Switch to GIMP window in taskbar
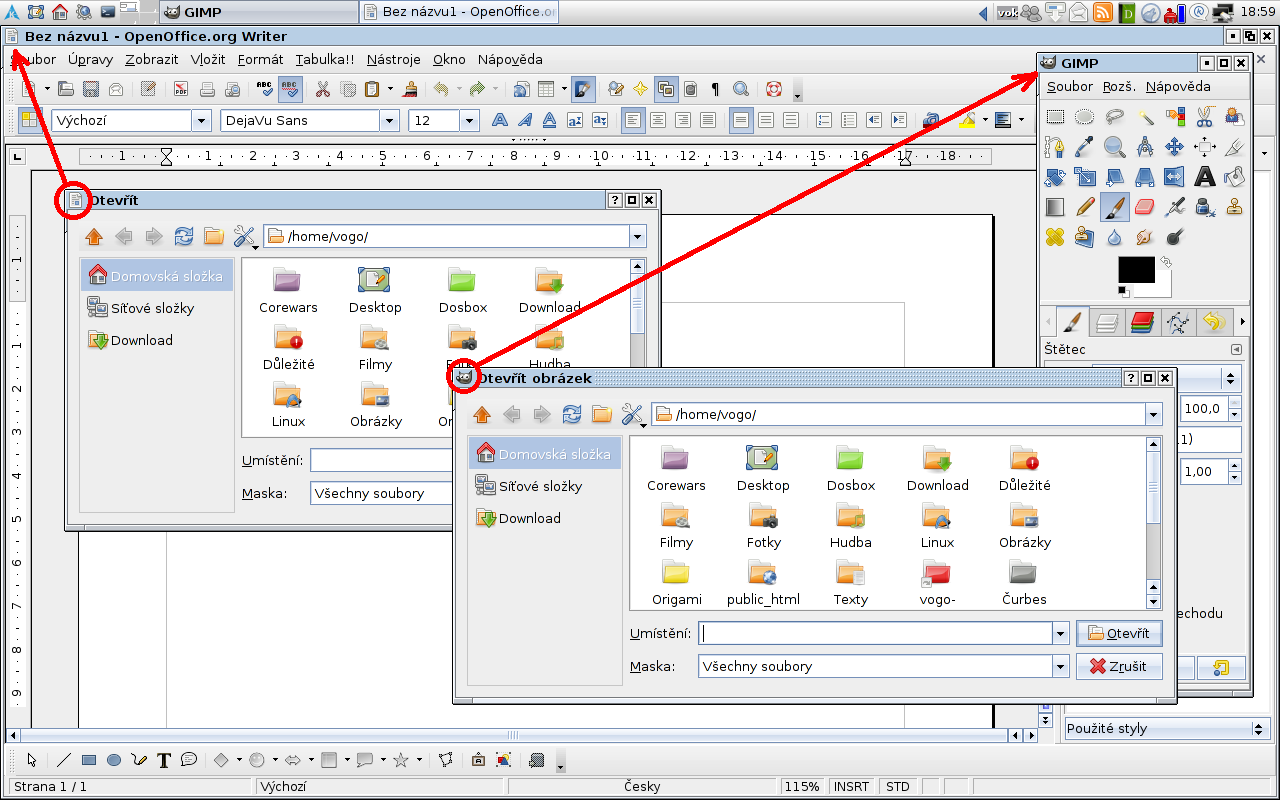The width and height of the screenshot is (1280, 800). pos(258,12)
